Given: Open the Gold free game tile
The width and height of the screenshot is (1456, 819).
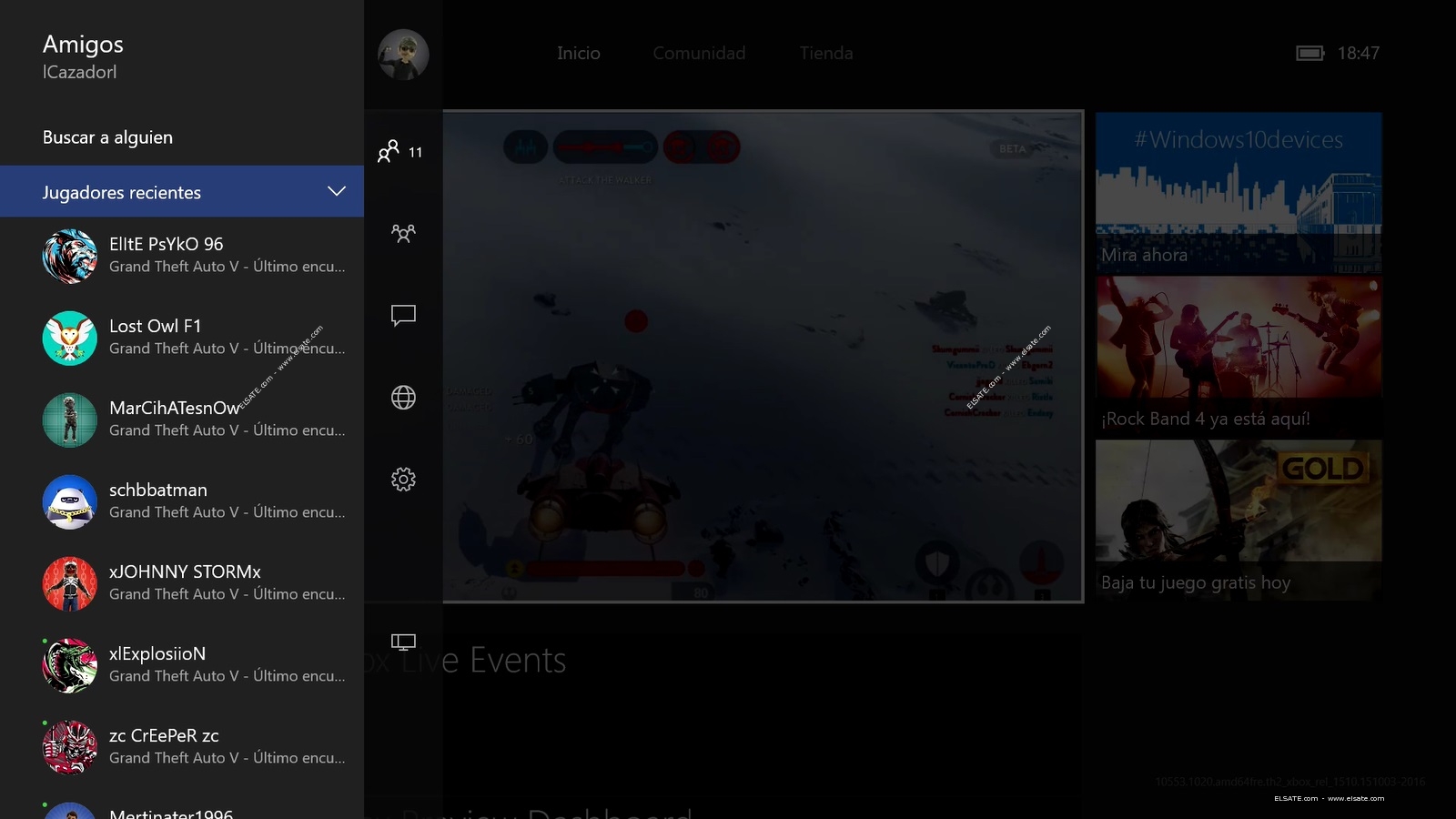Looking at the screenshot, I should click(1239, 520).
